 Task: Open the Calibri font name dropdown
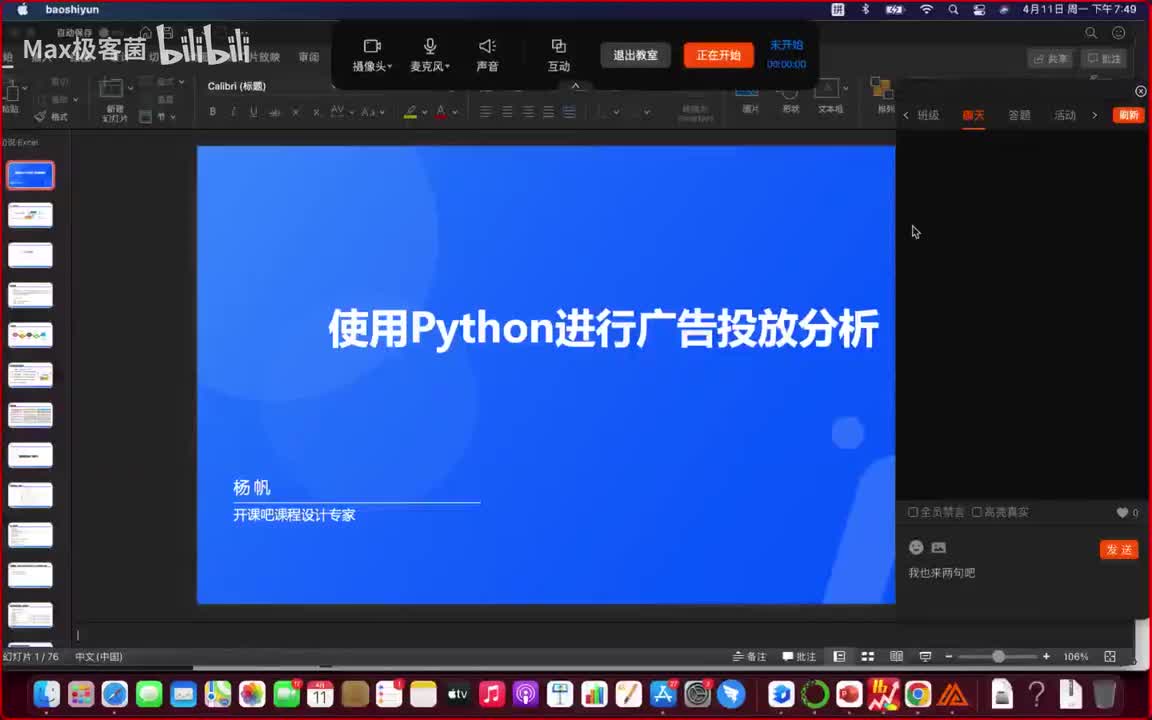269,86
